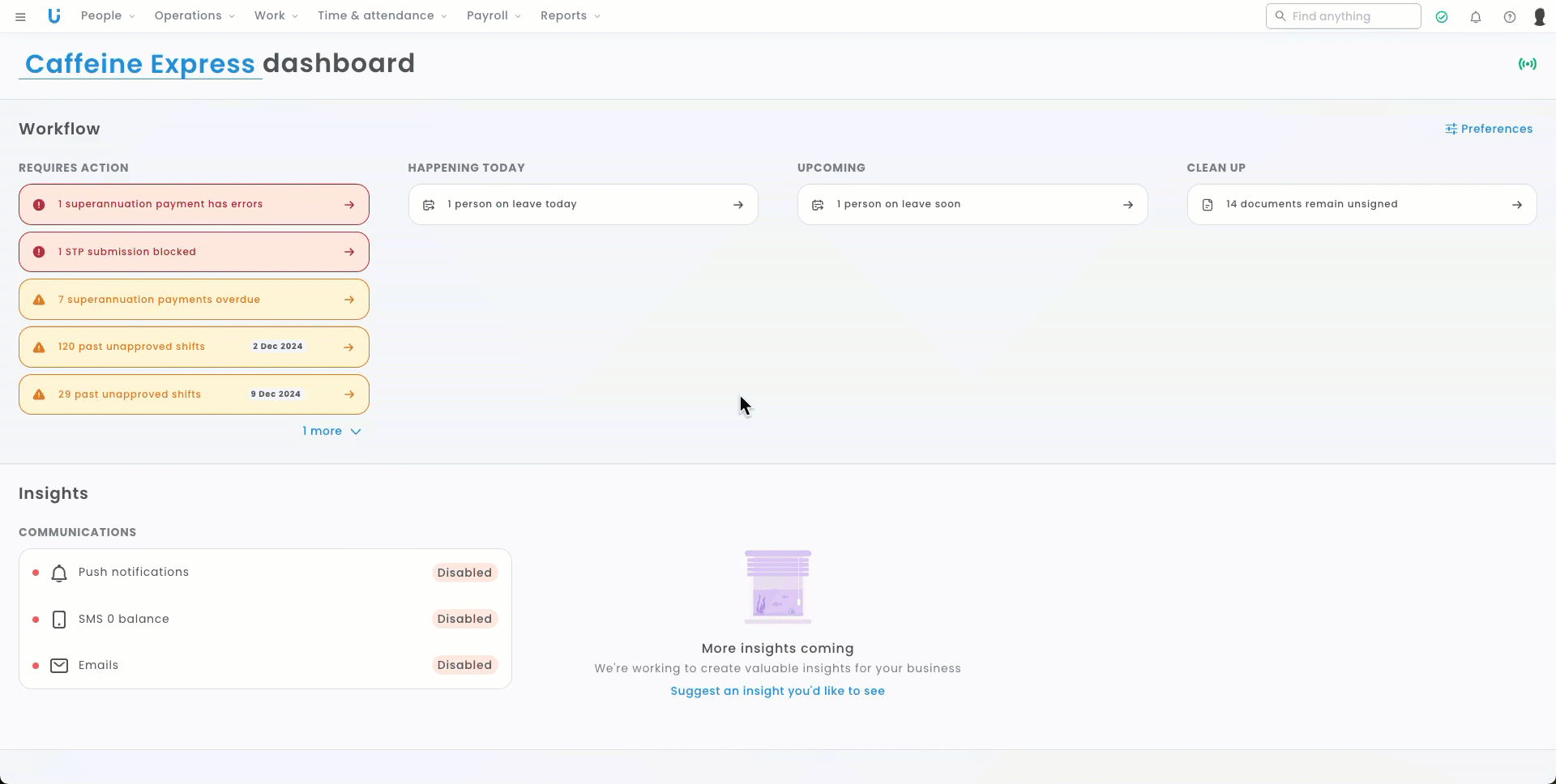The image size is (1556, 784).
Task: Open the user profile avatar
Action: click(1539, 17)
